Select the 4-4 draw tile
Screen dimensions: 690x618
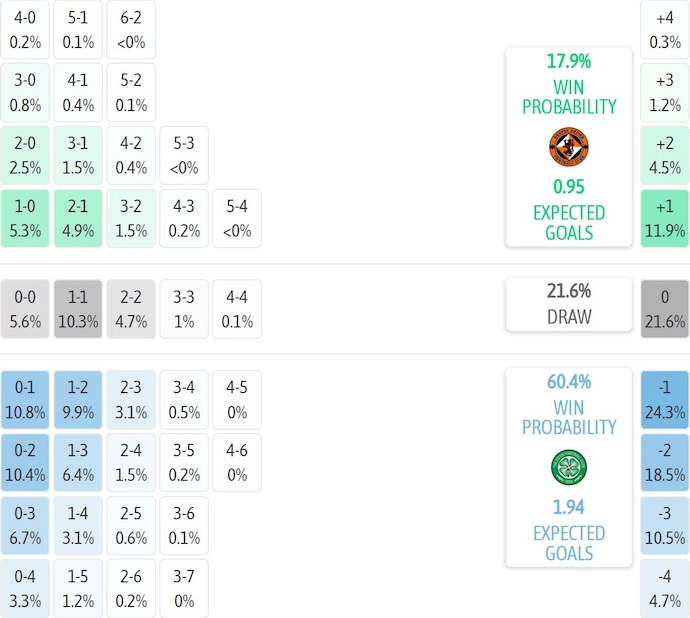pyautogui.click(x=237, y=309)
